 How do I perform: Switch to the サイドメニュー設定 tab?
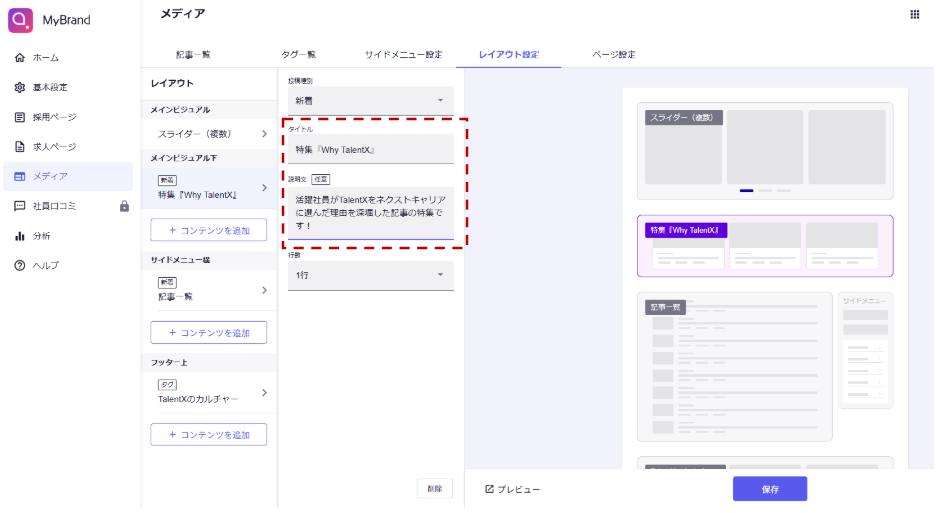point(403,54)
